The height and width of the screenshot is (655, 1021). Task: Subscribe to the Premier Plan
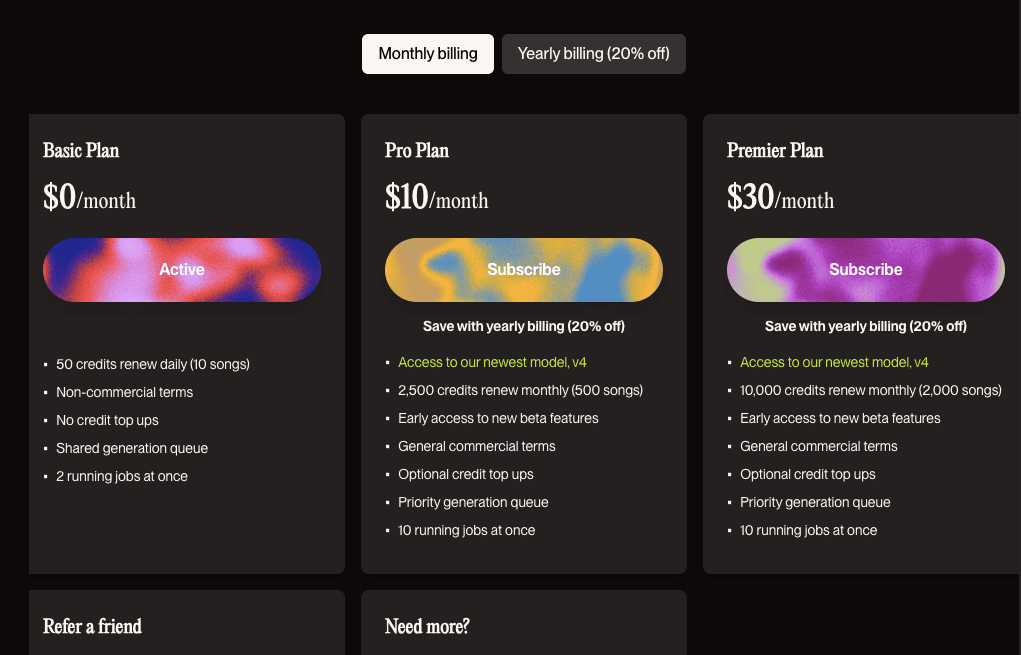click(x=865, y=270)
